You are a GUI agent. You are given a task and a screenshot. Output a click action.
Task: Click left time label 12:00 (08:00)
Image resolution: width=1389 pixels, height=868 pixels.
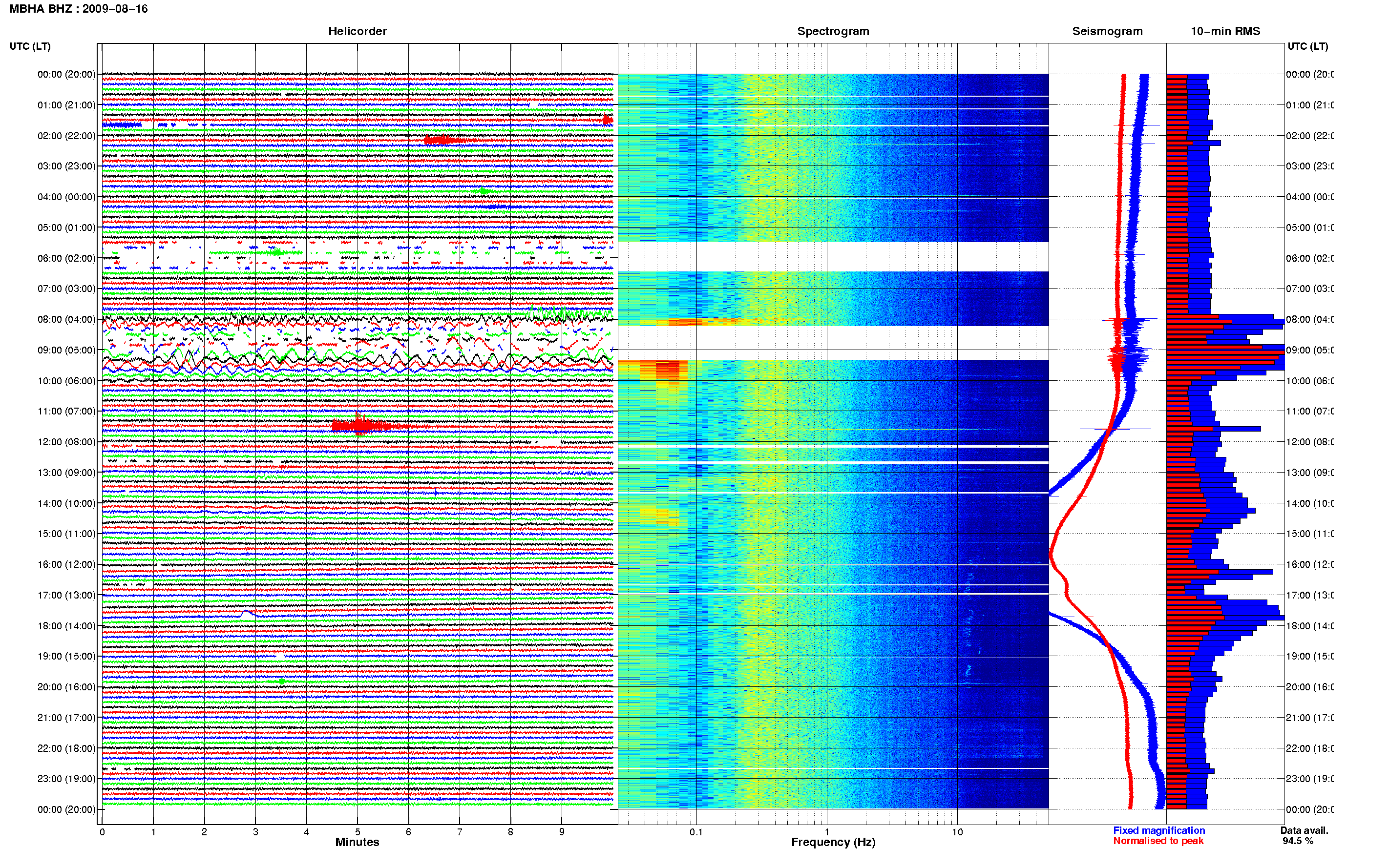pyautogui.click(x=66, y=442)
